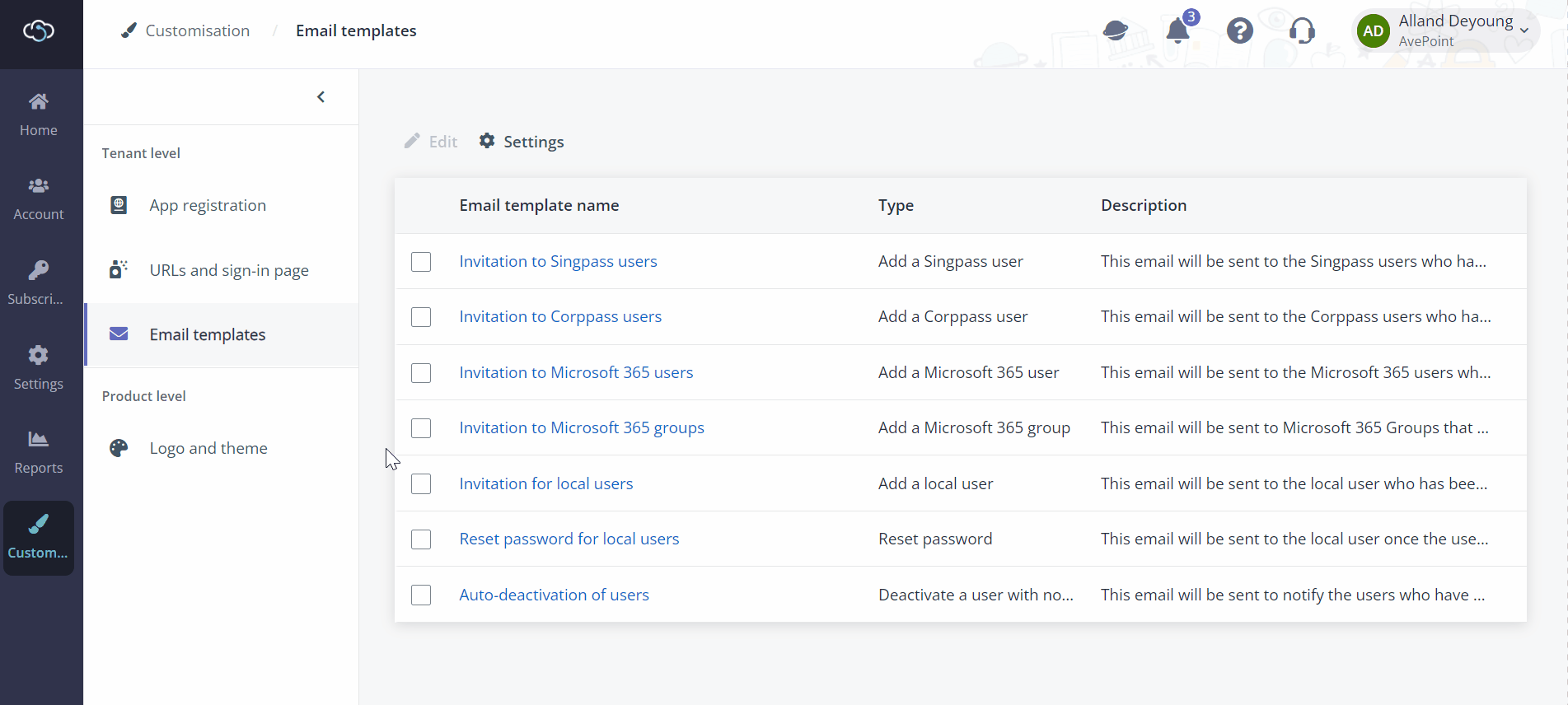Click 'Deactivate a user with no...' cell

tap(976, 595)
